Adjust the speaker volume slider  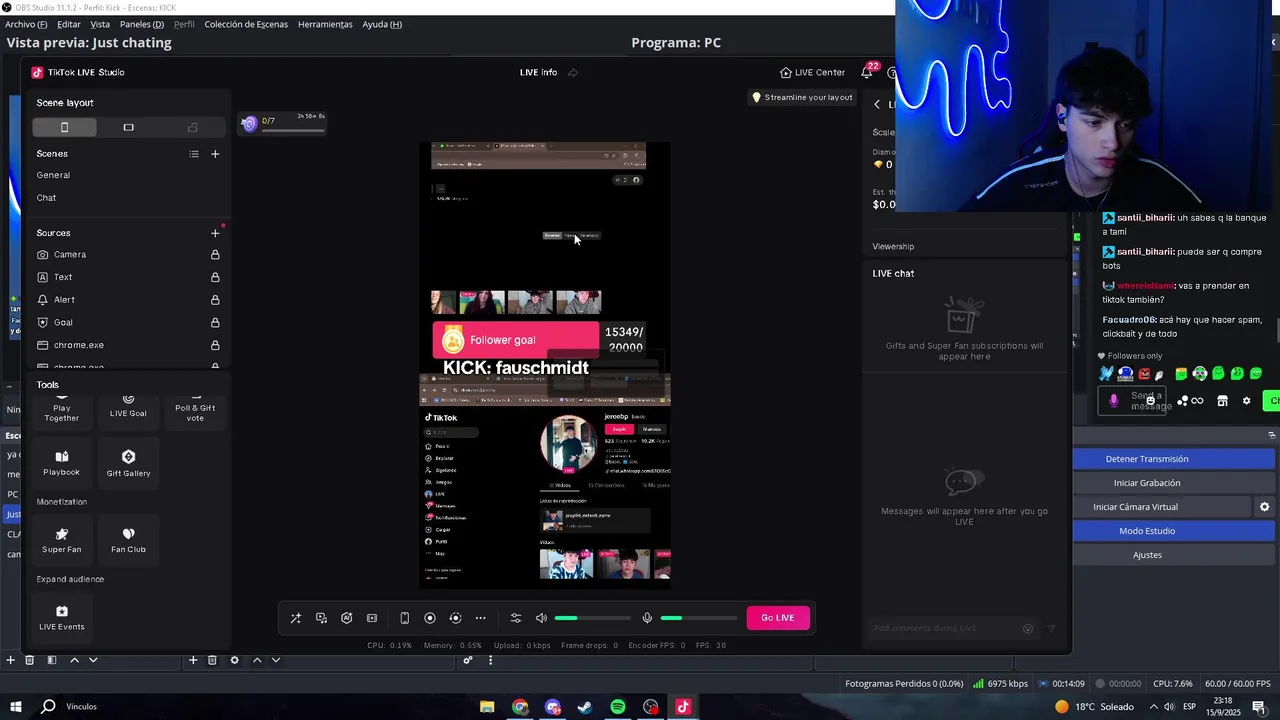[592, 618]
